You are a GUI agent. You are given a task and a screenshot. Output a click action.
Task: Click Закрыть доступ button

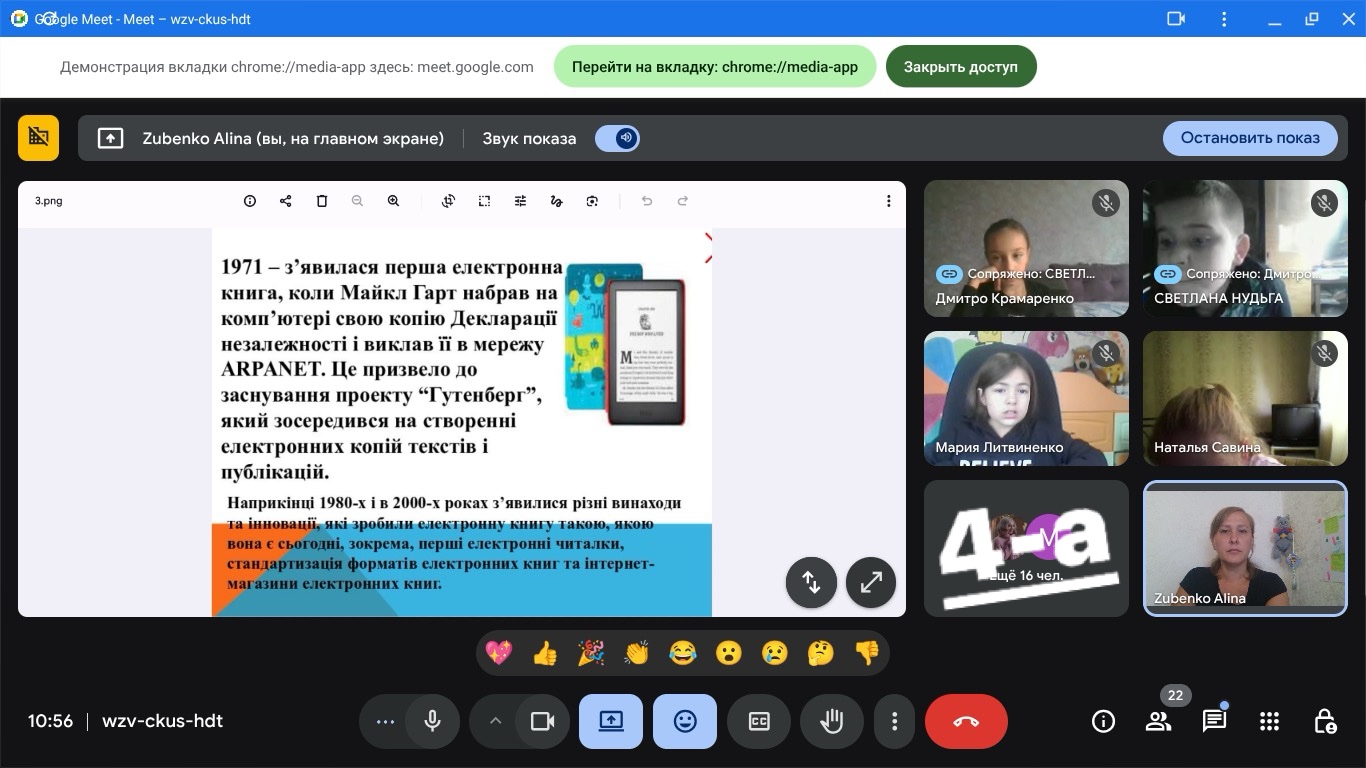(960, 67)
